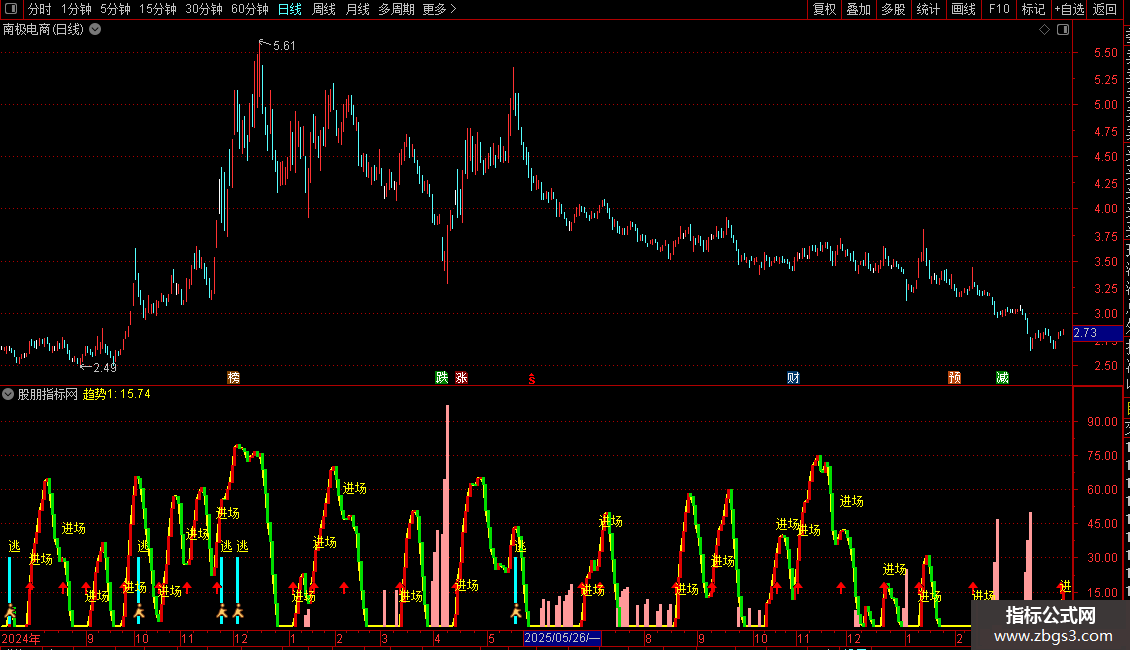The width and height of the screenshot is (1130, 650).
Task: Open 多周期 multi-period view
Action: tap(396, 9)
